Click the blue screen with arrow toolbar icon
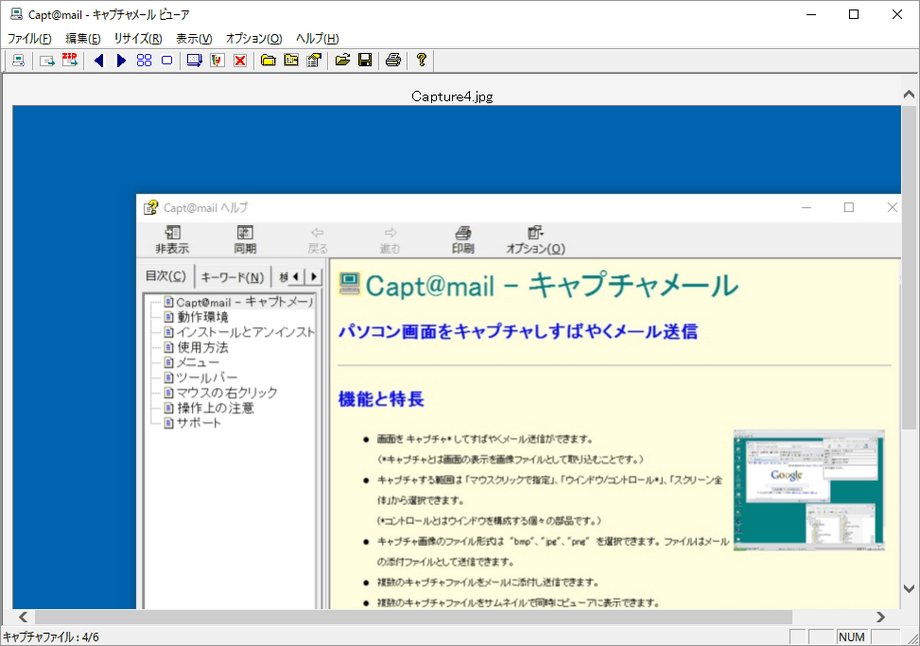 [194, 60]
